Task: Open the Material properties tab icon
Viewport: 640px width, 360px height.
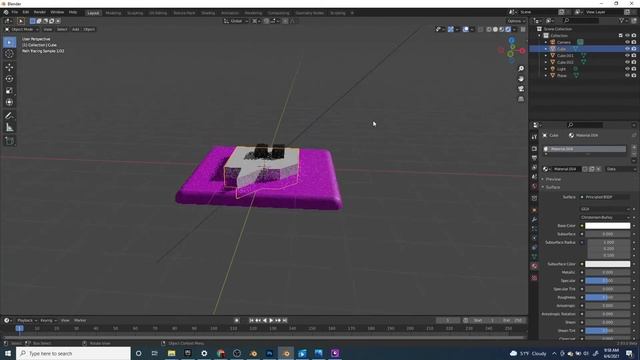Action: [534, 266]
